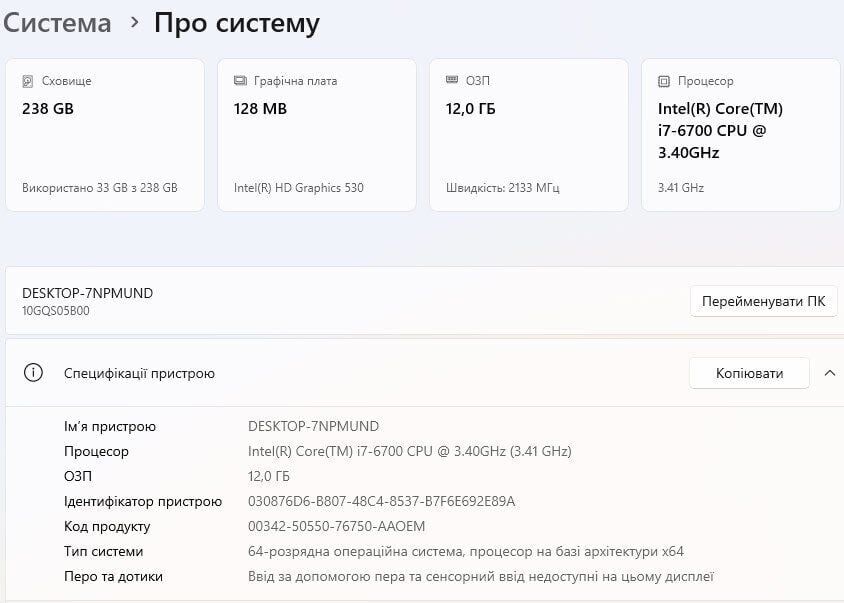Click the Специфікації пристрою section header text

click(139, 373)
